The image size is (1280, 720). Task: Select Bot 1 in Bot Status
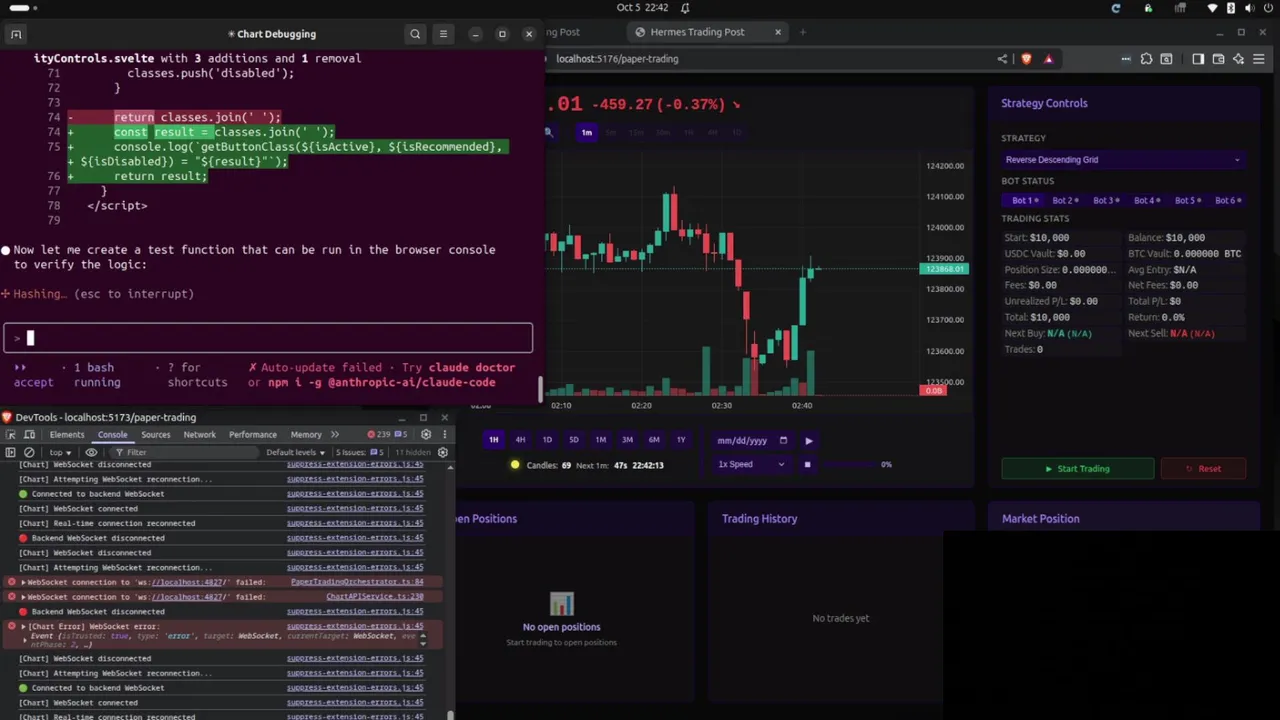pos(1024,200)
